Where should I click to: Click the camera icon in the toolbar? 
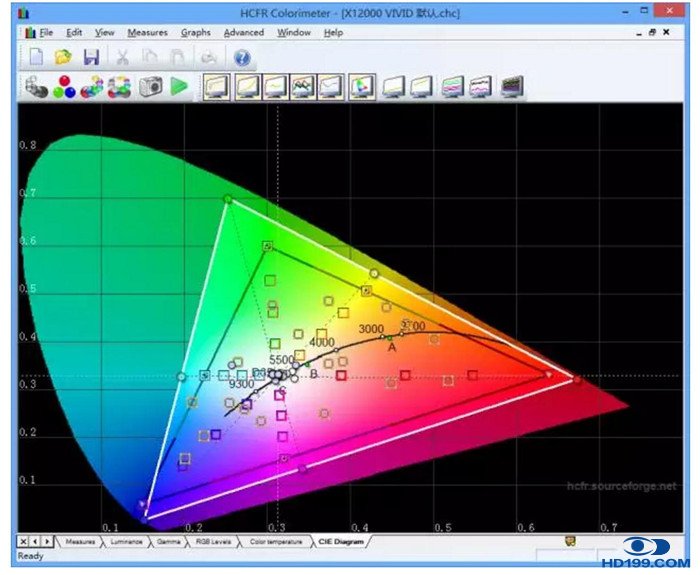[151, 87]
